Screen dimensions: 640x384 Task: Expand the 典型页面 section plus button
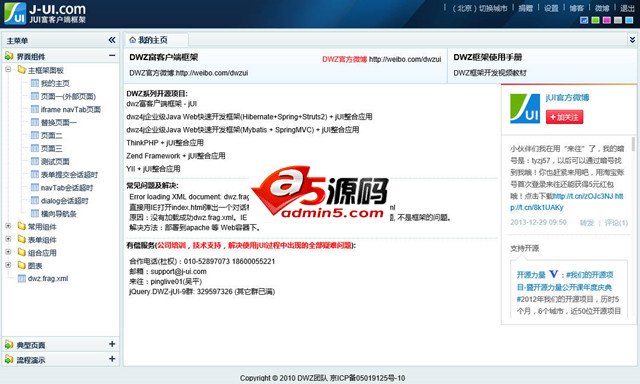click(x=112, y=344)
